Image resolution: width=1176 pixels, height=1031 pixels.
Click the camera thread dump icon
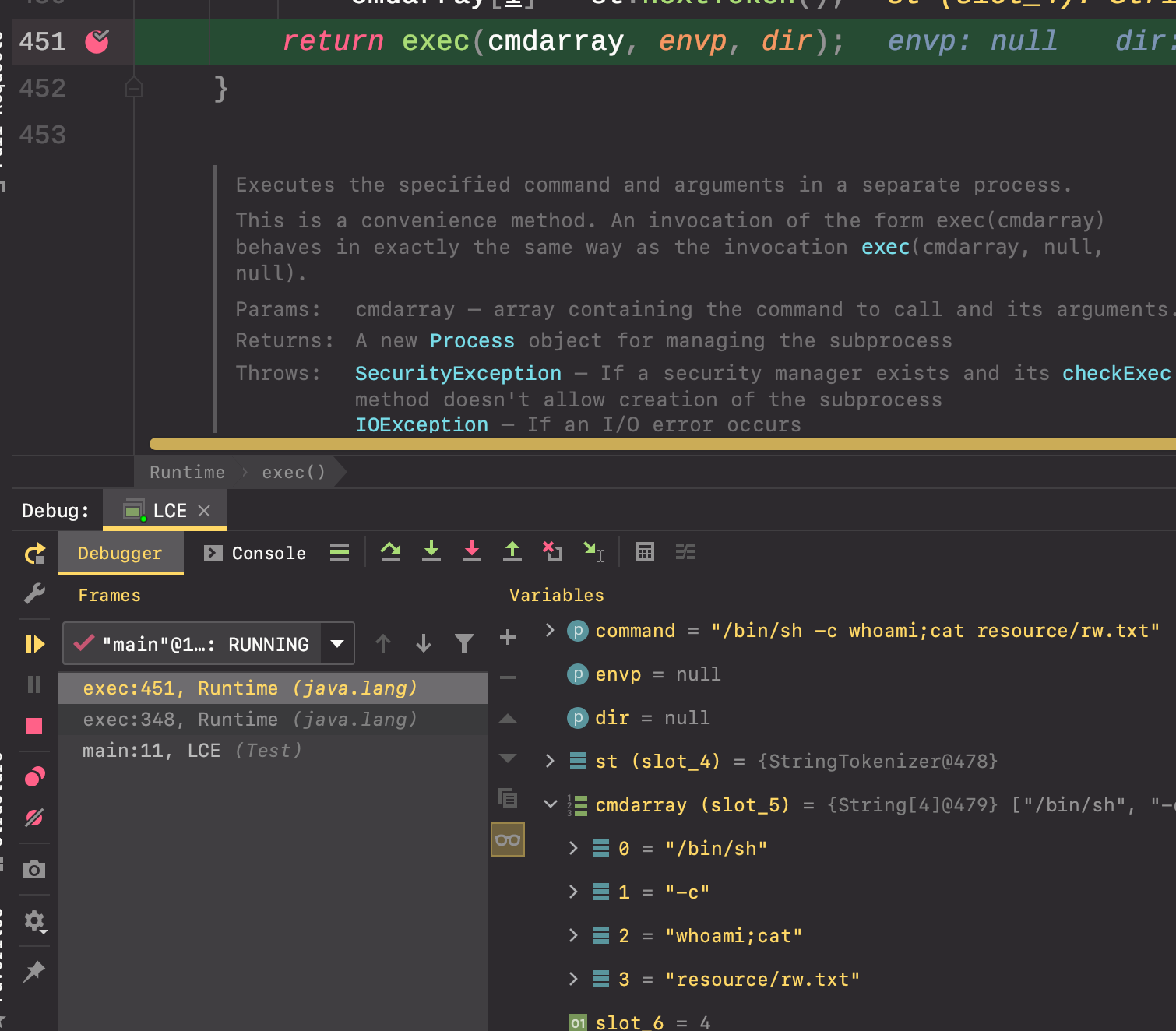[34, 869]
